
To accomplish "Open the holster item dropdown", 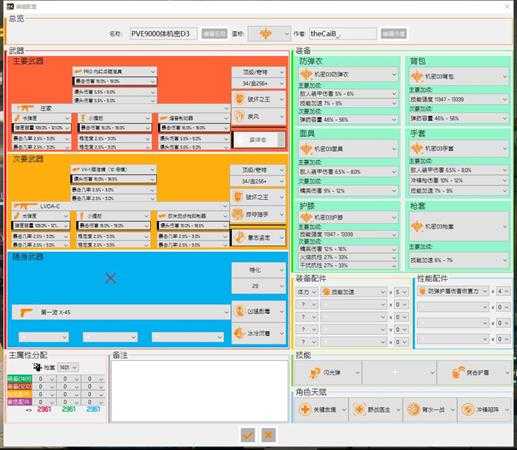I will pyautogui.click(x=459, y=227).
